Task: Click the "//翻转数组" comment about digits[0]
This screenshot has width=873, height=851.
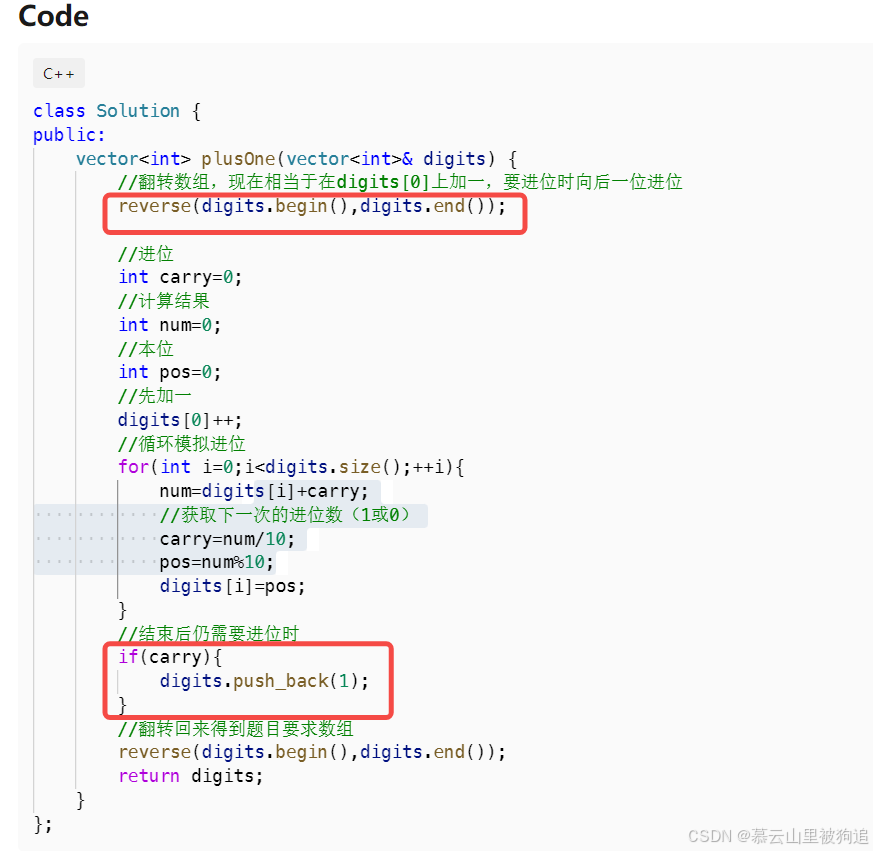Action: coord(400,182)
